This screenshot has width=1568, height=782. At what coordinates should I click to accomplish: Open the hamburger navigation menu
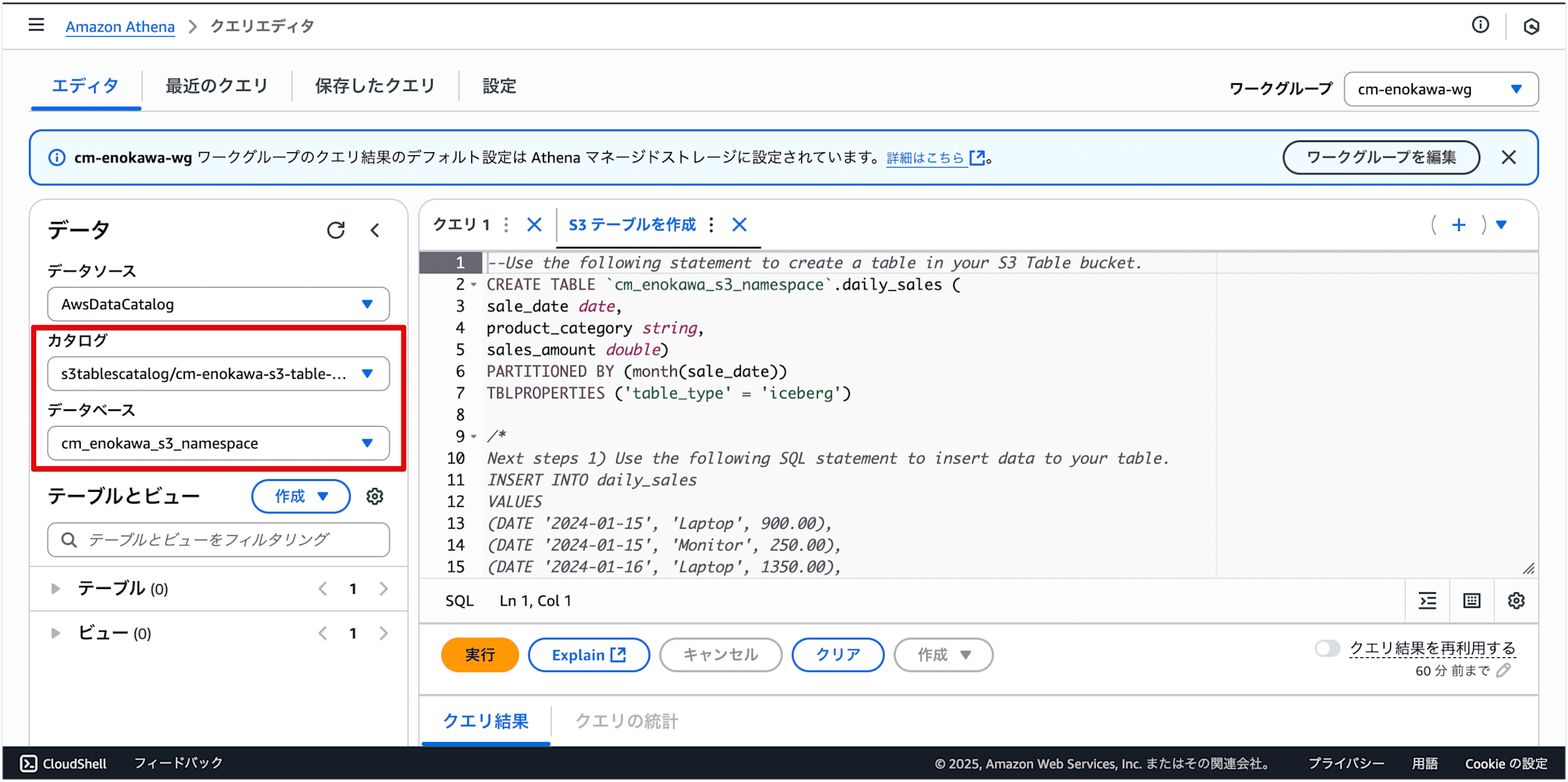click(36, 25)
